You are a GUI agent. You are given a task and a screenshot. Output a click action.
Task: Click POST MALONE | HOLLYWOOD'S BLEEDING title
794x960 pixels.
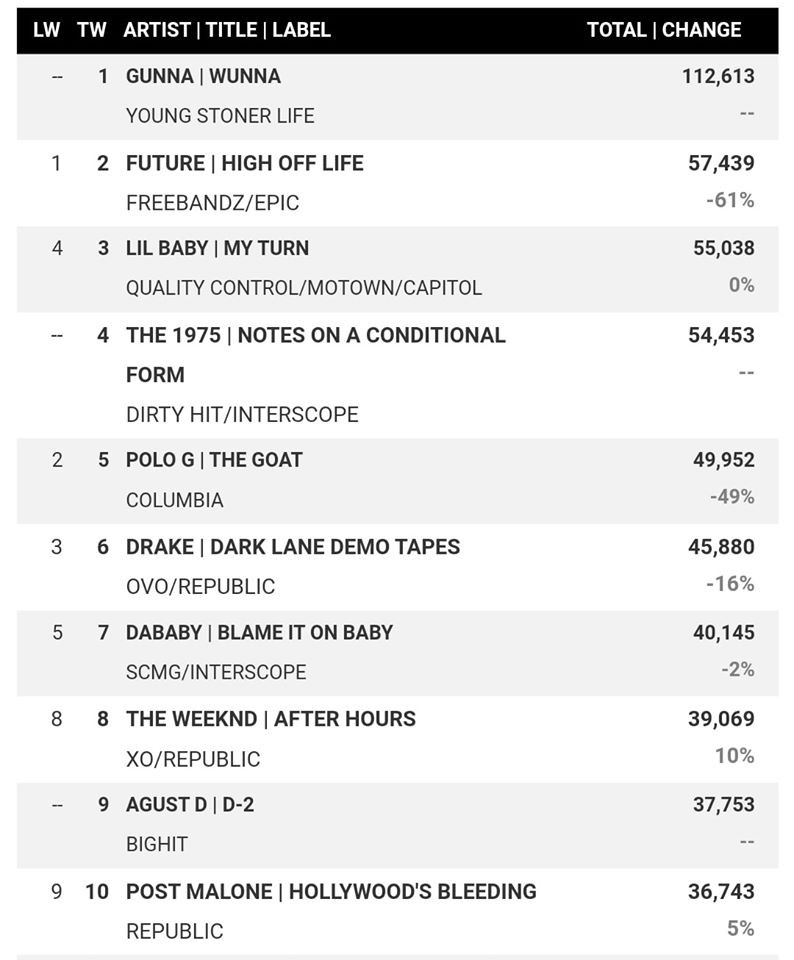pyautogui.click(x=330, y=891)
